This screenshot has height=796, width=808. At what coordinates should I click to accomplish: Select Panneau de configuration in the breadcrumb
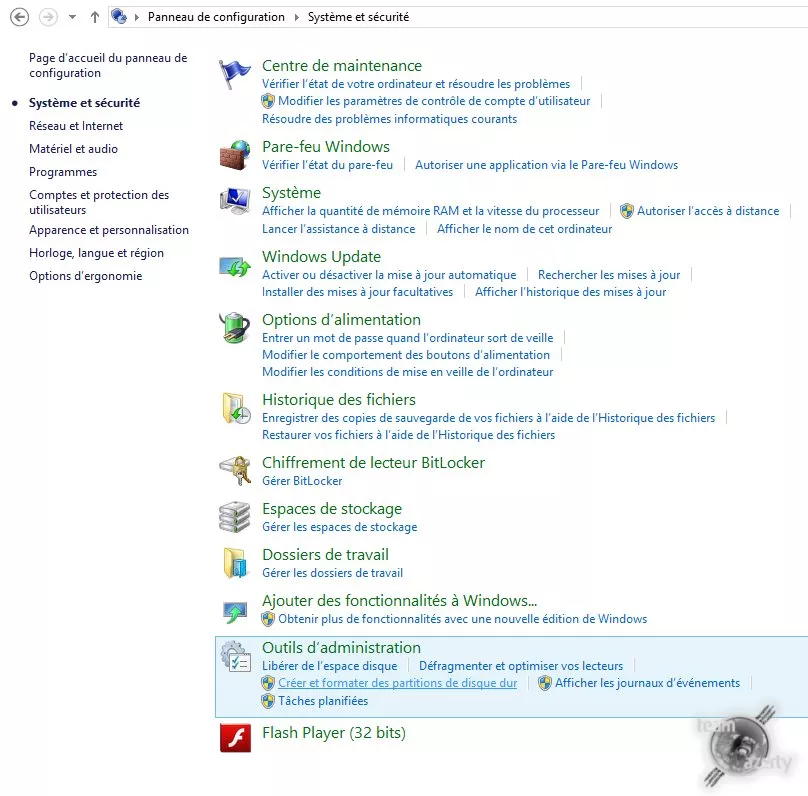click(x=216, y=17)
